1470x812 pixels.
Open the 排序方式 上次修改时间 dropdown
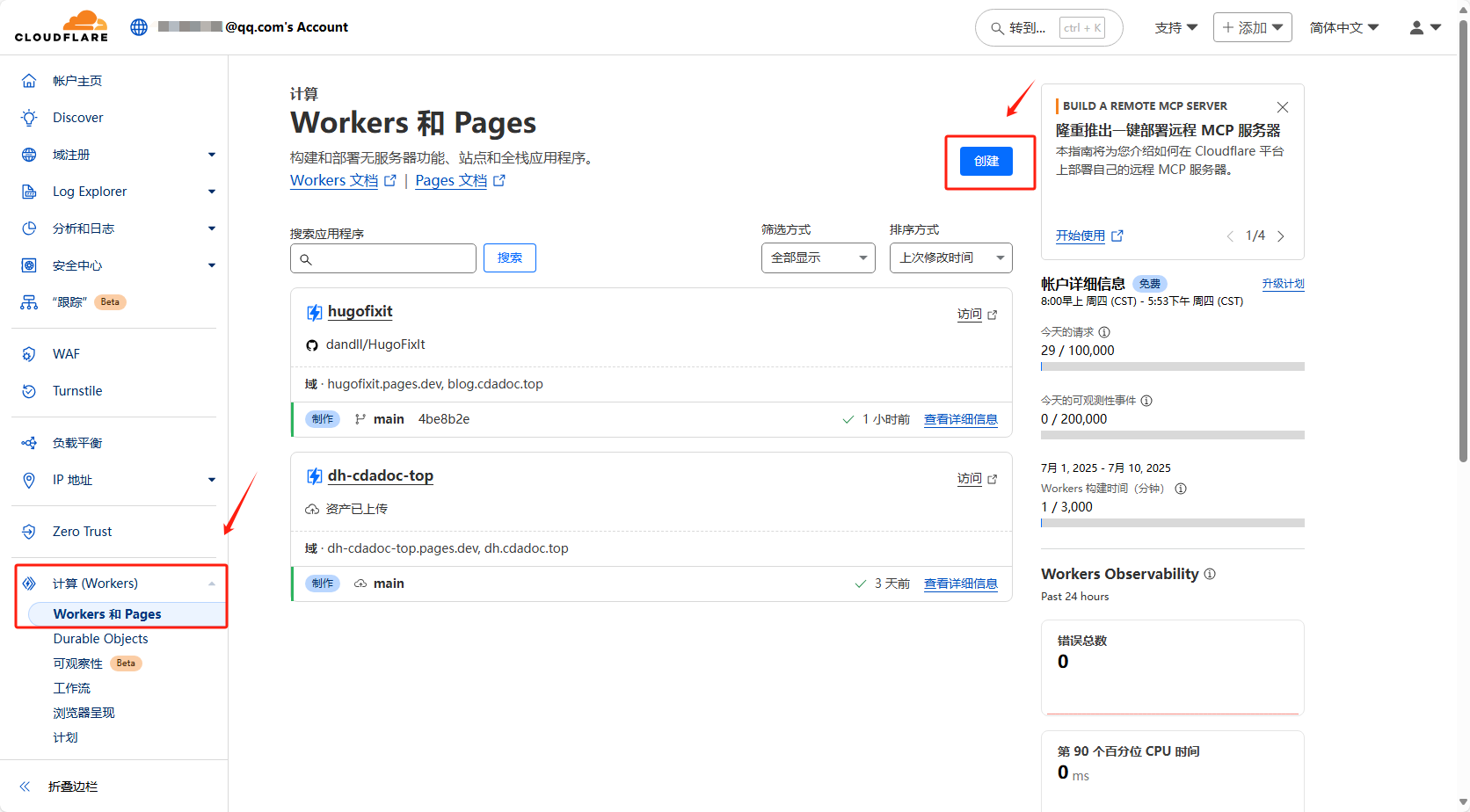[x=950, y=258]
